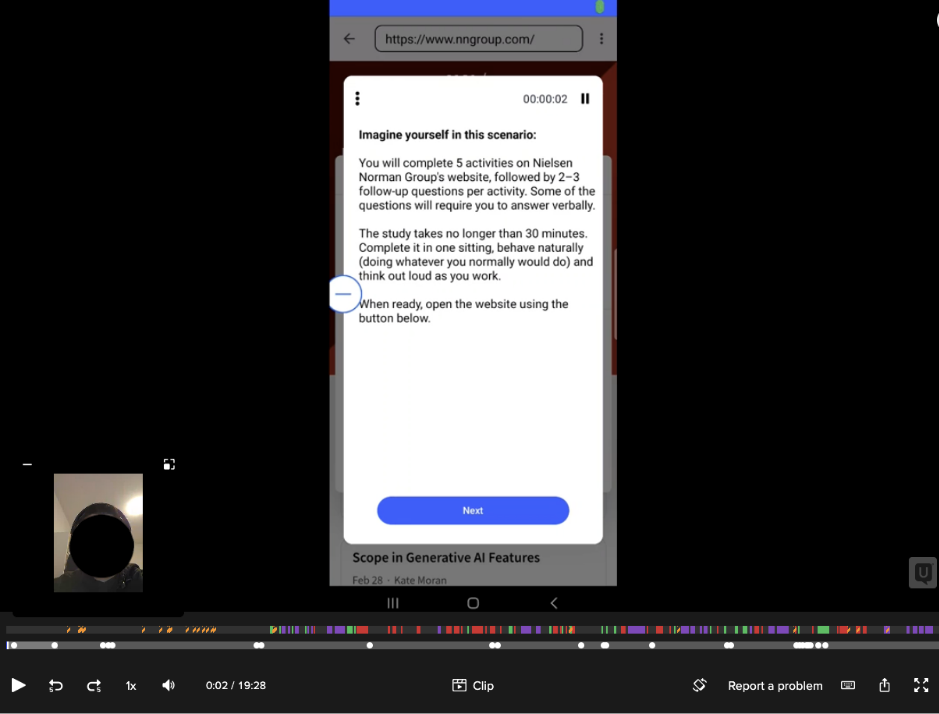Viewport: 939px width, 714px height.
Task: Tap the Android recent apps button
Action: point(393,603)
